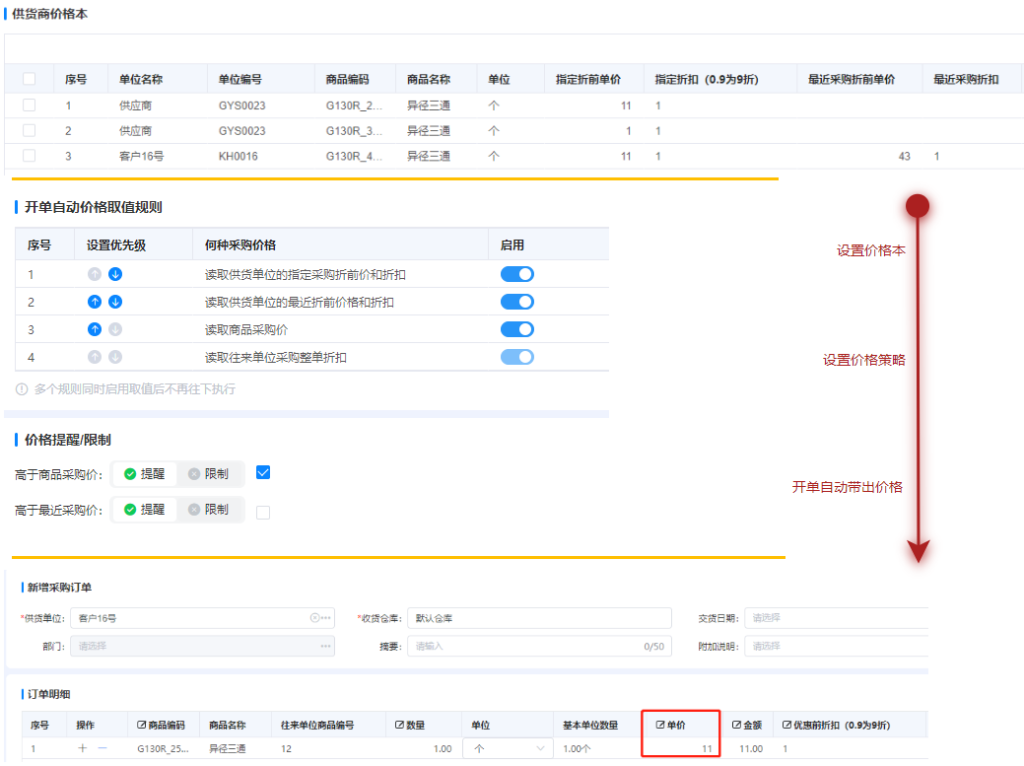This screenshot has width=1024, height=766.
Task: Open the 单位 dropdown in order details
Action: pos(507,748)
